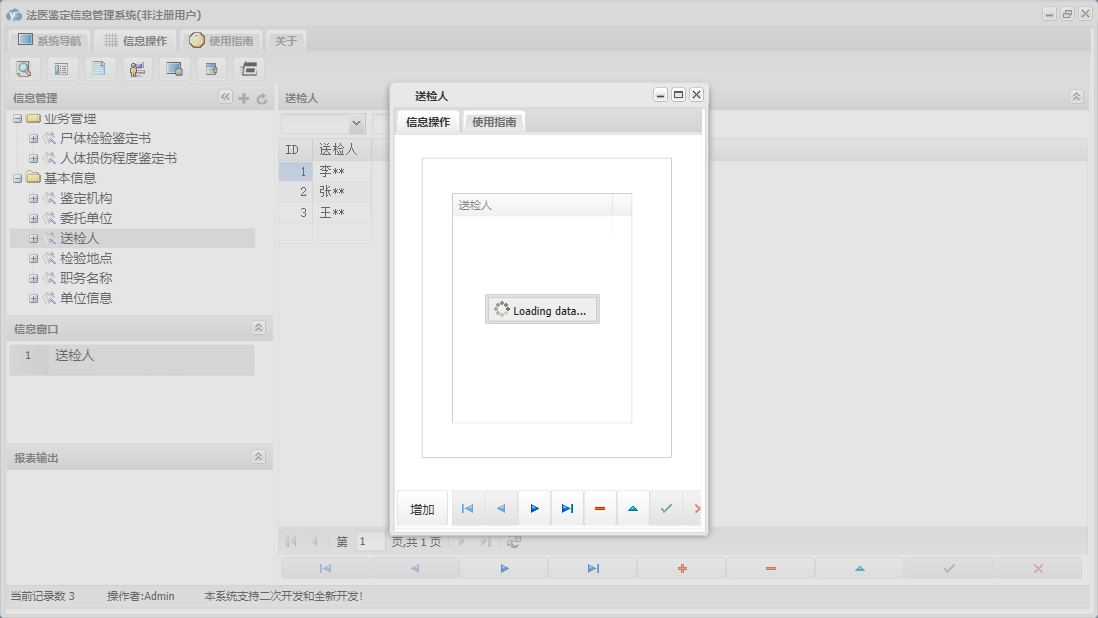Go to next record in 送检人 dialog
1098x618 pixels.
(x=534, y=509)
